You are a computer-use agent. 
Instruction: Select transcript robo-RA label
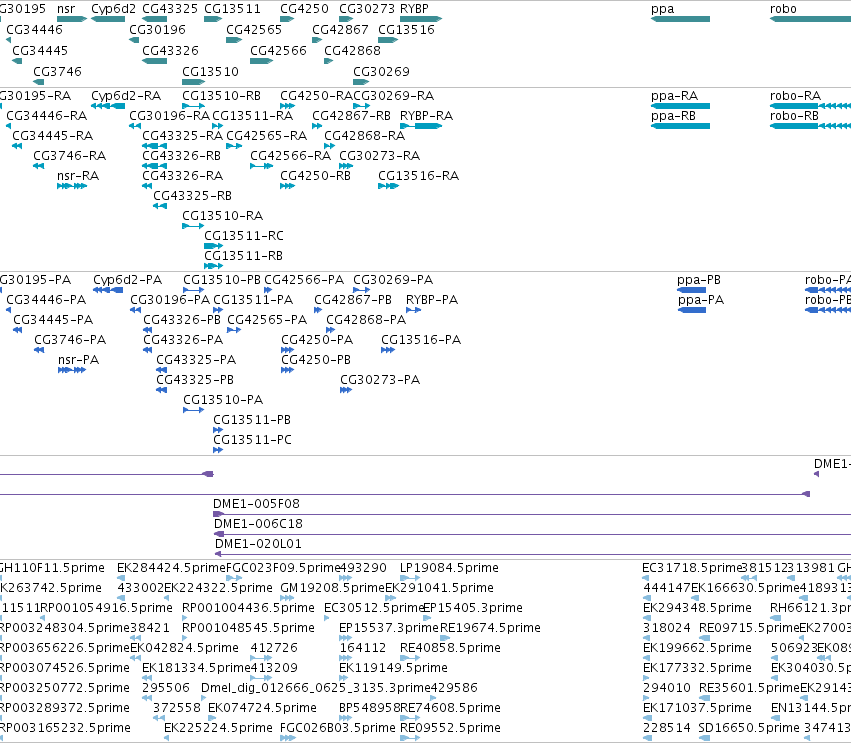tap(795, 96)
